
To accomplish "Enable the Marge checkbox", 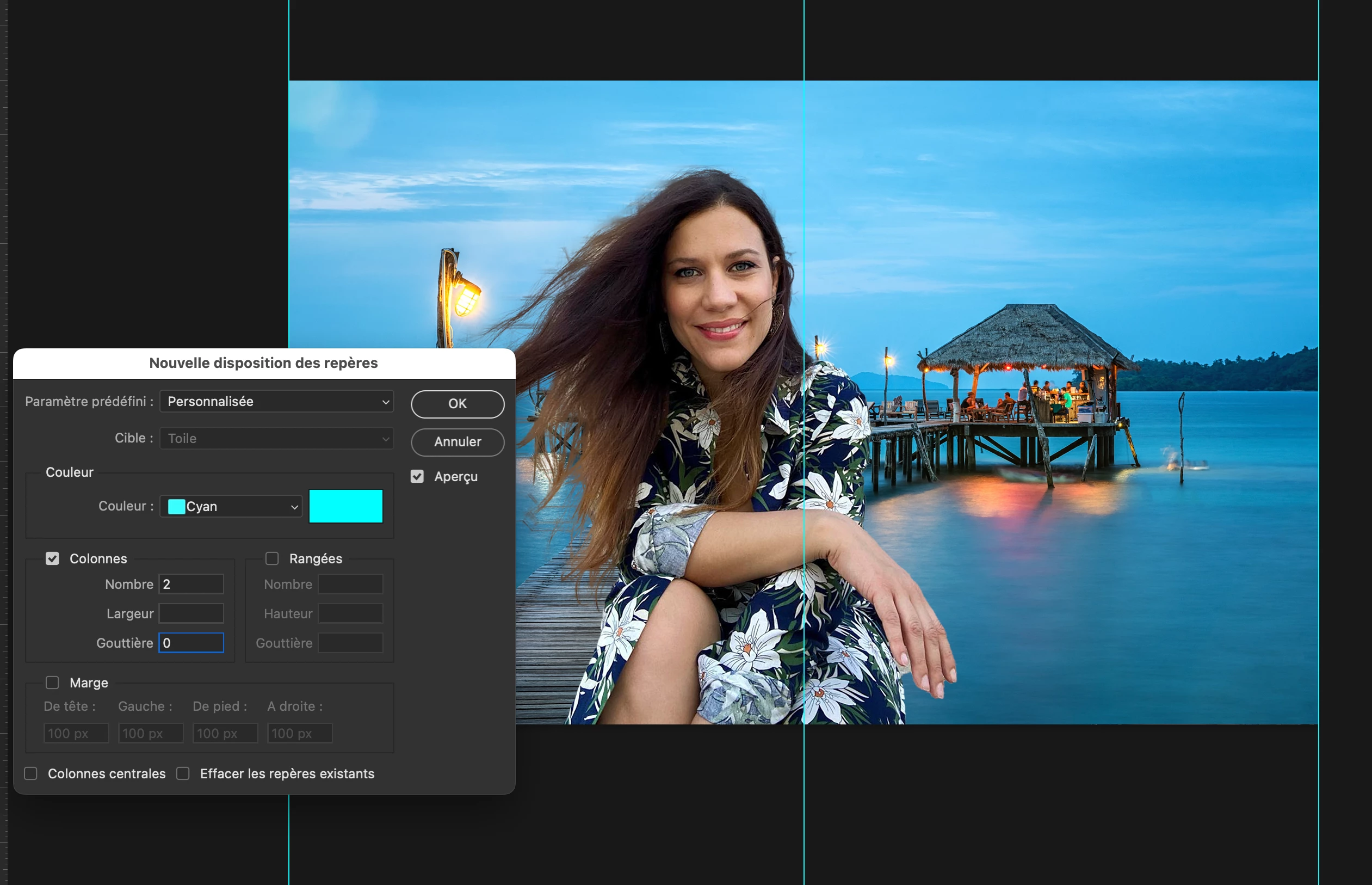I will point(52,683).
